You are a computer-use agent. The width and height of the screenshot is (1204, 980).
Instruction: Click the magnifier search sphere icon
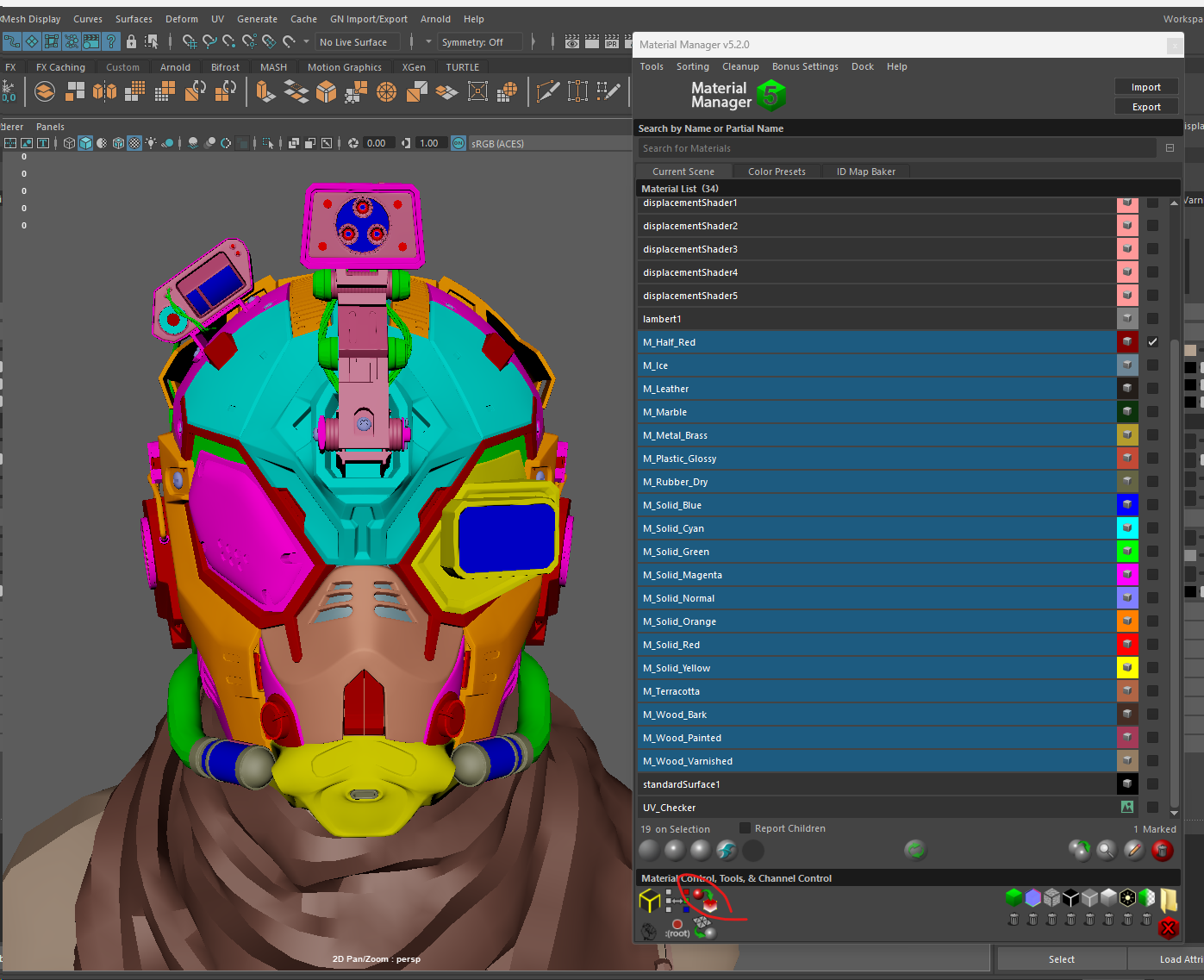point(1106,851)
